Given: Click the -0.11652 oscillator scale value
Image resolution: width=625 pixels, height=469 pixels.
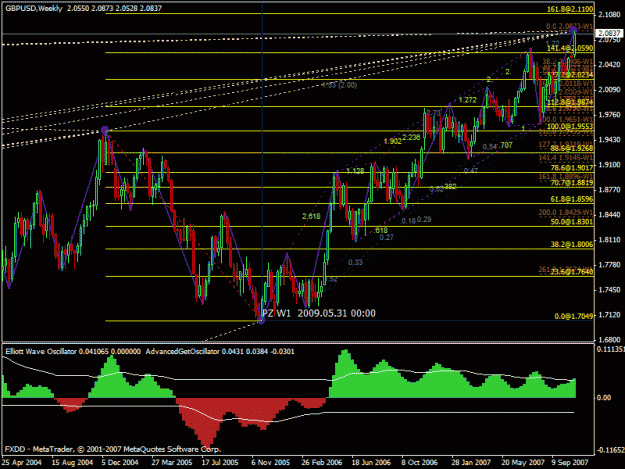Looking at the screenshot, I should (x=610, y=450).
